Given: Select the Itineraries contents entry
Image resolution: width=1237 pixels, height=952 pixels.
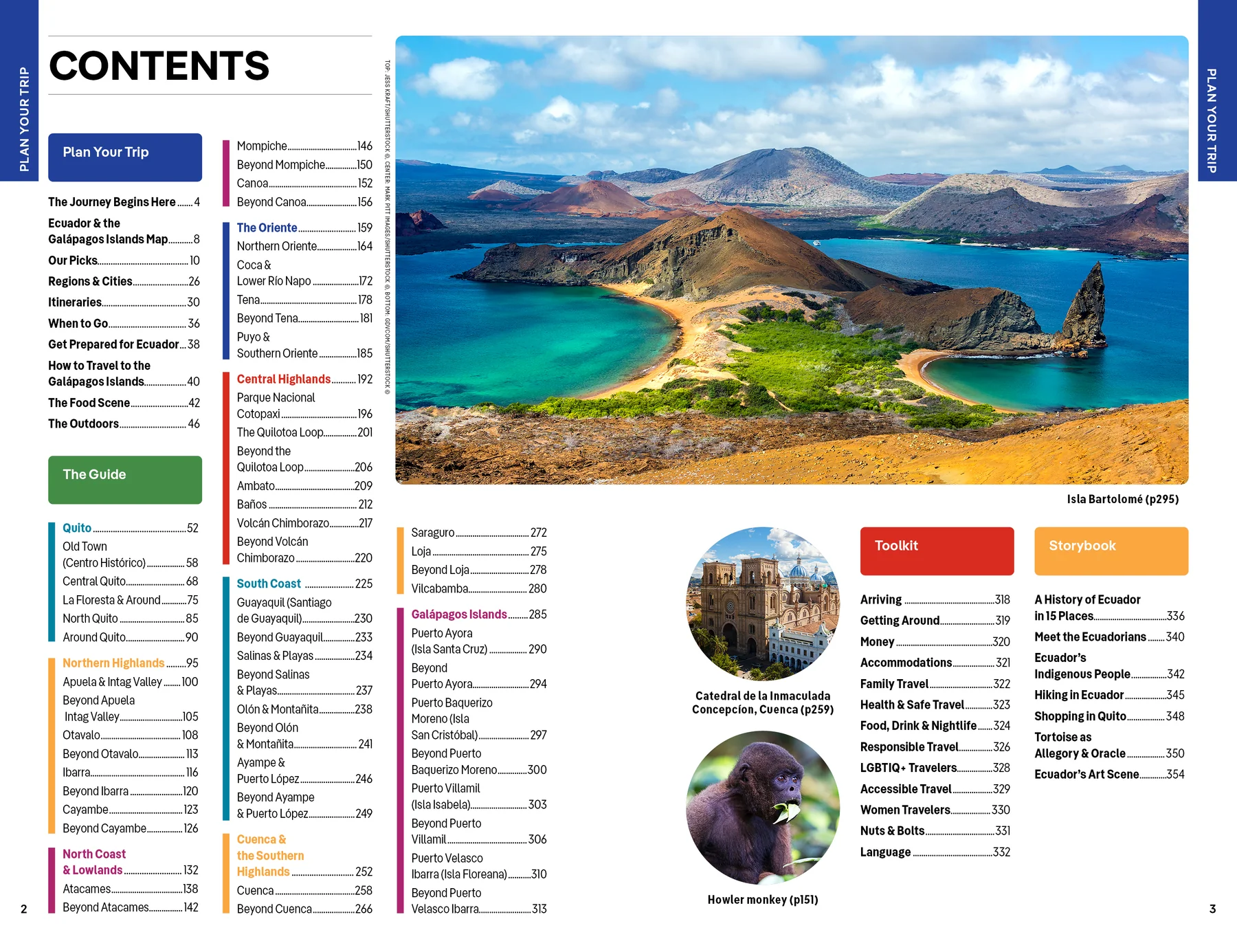Looking at the screenshot, I should click(74, 302).
